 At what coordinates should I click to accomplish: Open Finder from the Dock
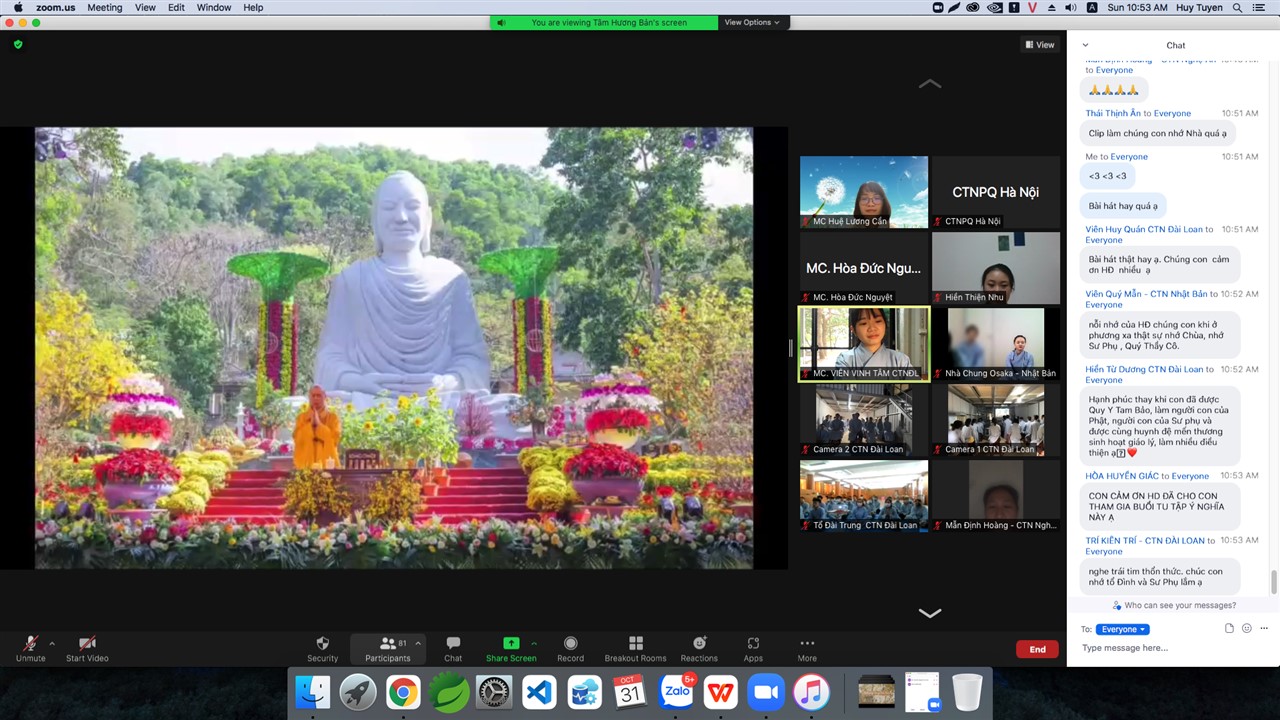tap(313, 692)
